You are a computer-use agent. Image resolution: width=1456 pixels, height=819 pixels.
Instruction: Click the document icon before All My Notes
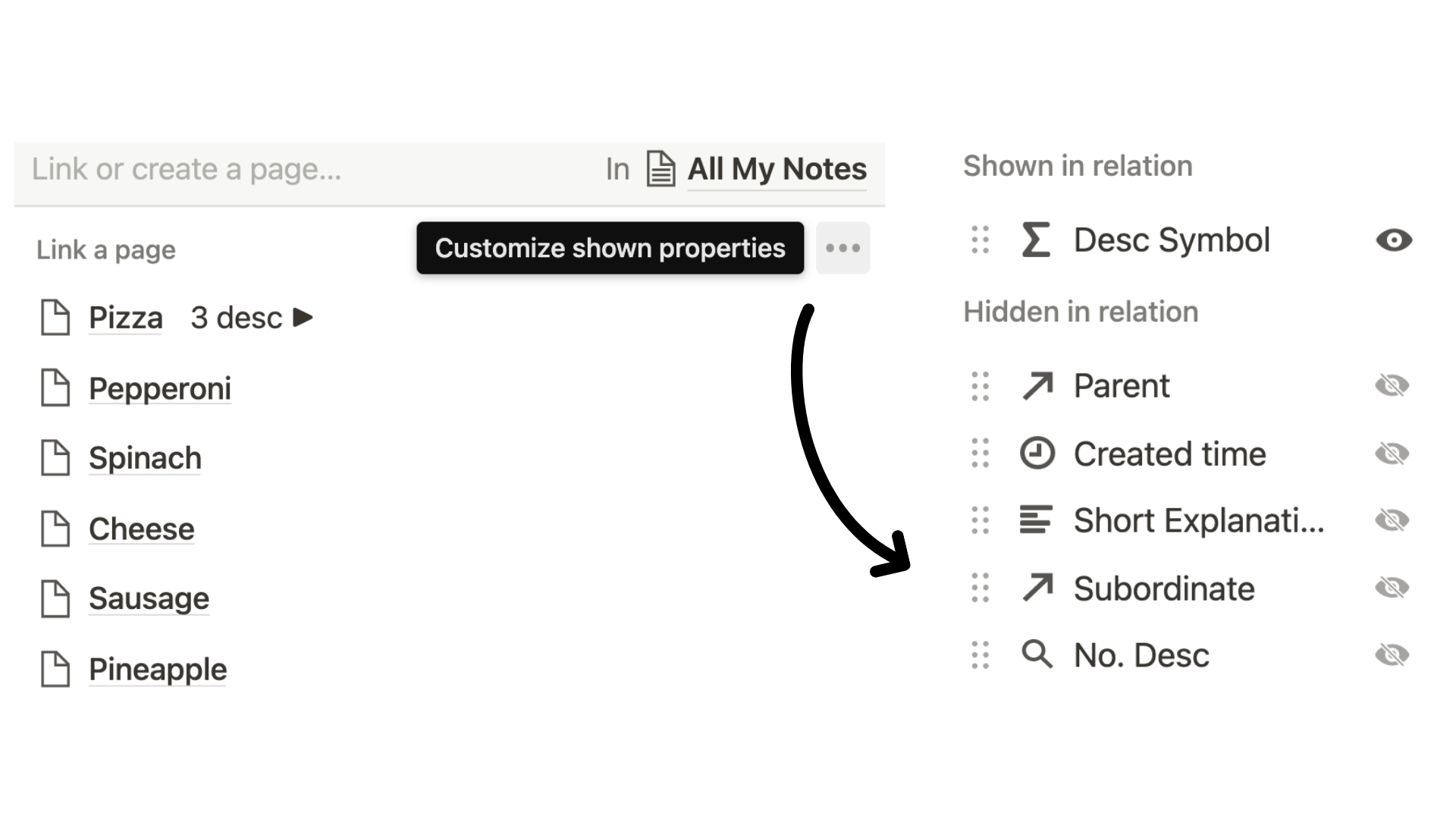[661, 168]
